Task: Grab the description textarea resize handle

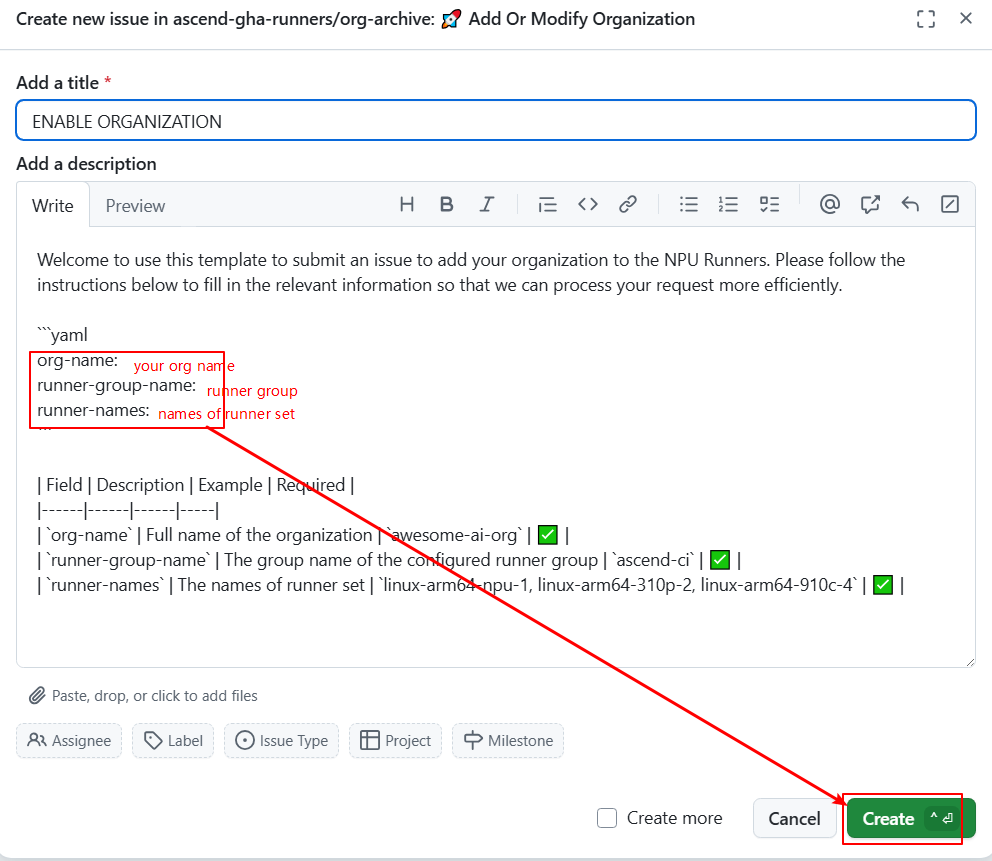Action: pyautogui.click(x=970, y=662)
